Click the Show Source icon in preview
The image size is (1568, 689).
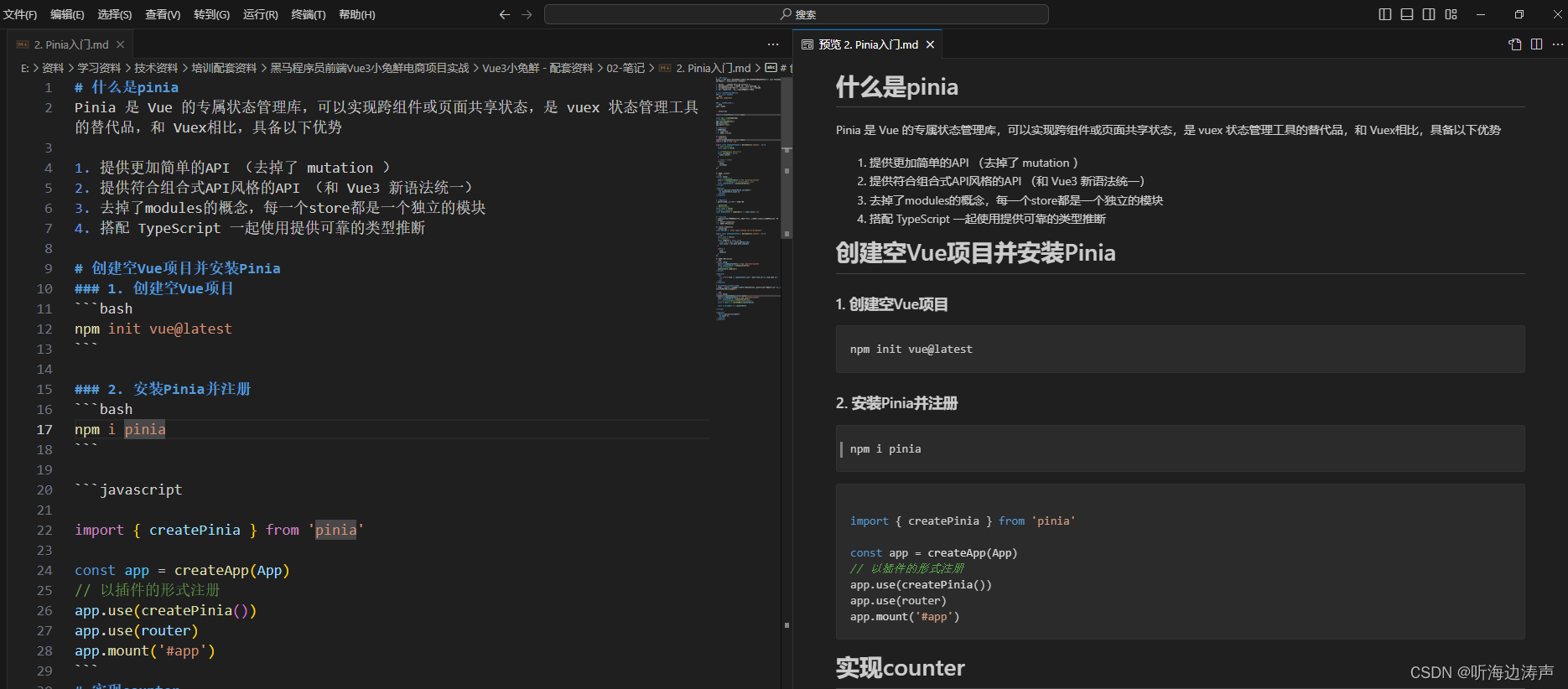1514,44
